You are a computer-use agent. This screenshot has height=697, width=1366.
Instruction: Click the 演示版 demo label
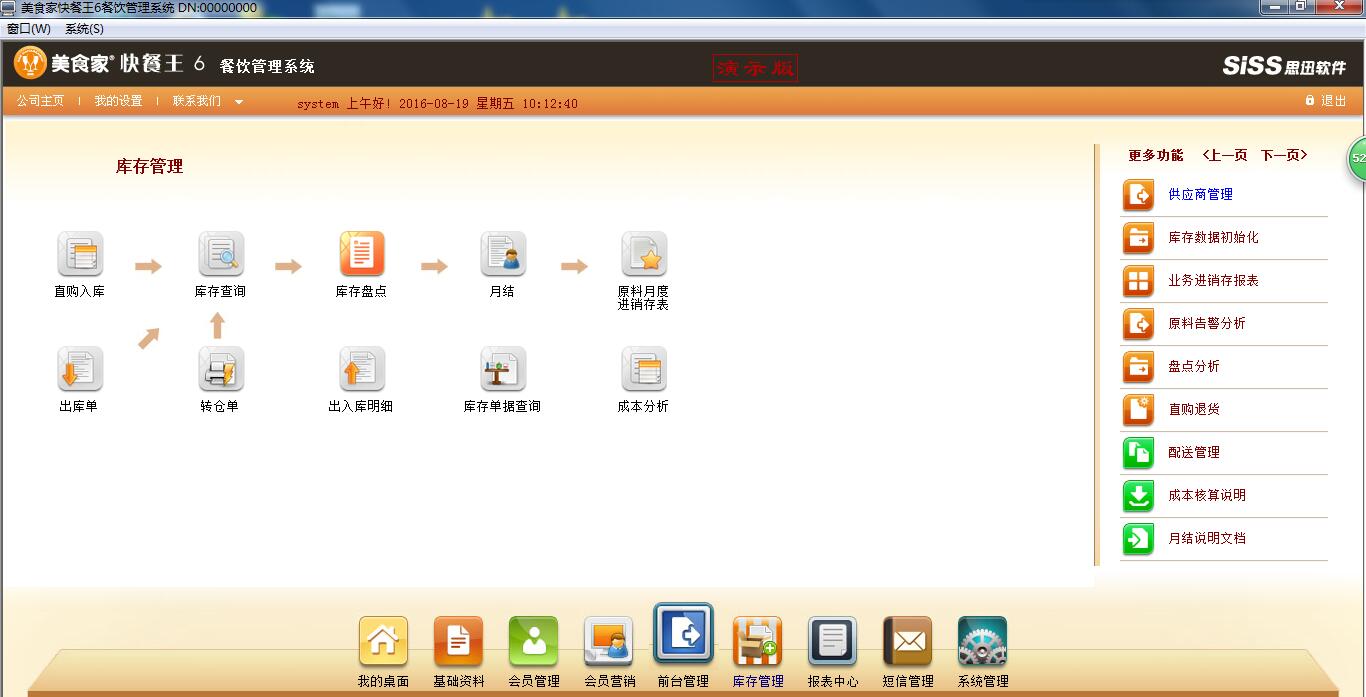pos(755,68)
